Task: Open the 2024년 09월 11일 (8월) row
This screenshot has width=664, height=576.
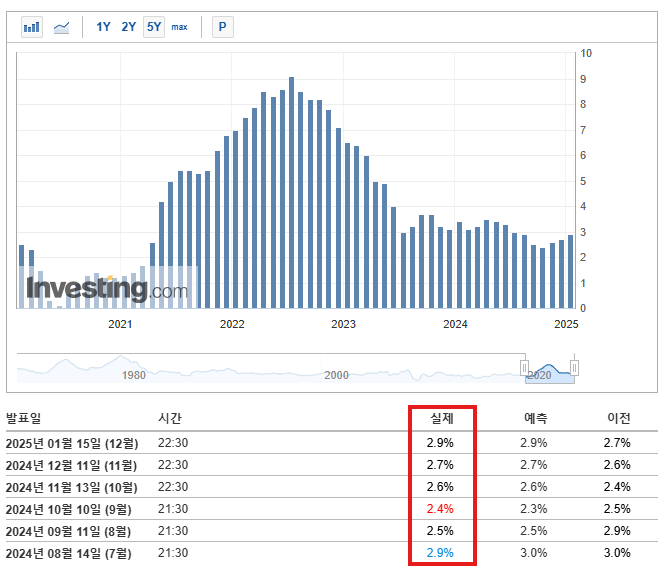Action: point(332,531)
